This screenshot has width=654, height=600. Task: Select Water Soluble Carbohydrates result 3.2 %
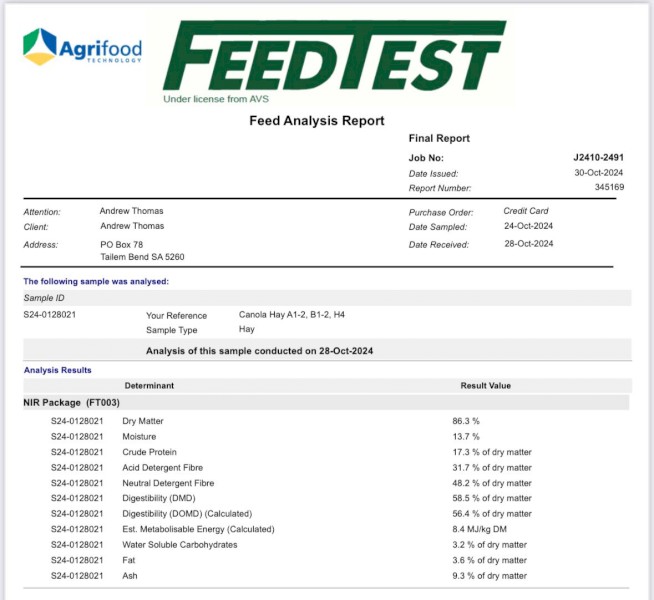[490, 545]
